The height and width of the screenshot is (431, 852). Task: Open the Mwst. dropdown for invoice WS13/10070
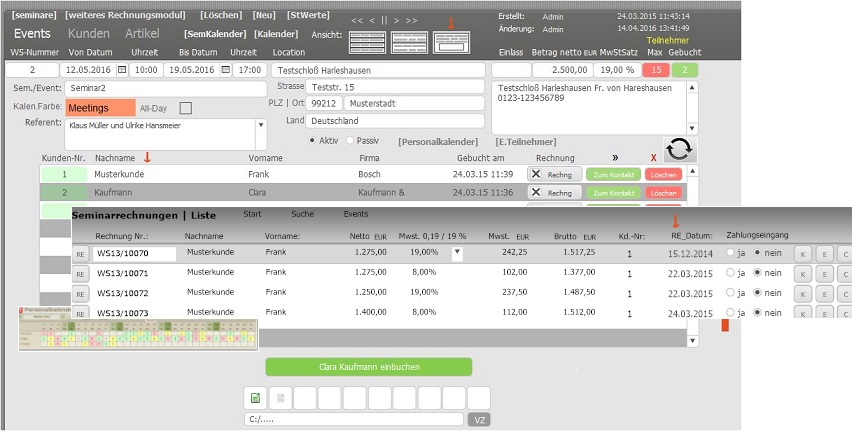point(457,253)
